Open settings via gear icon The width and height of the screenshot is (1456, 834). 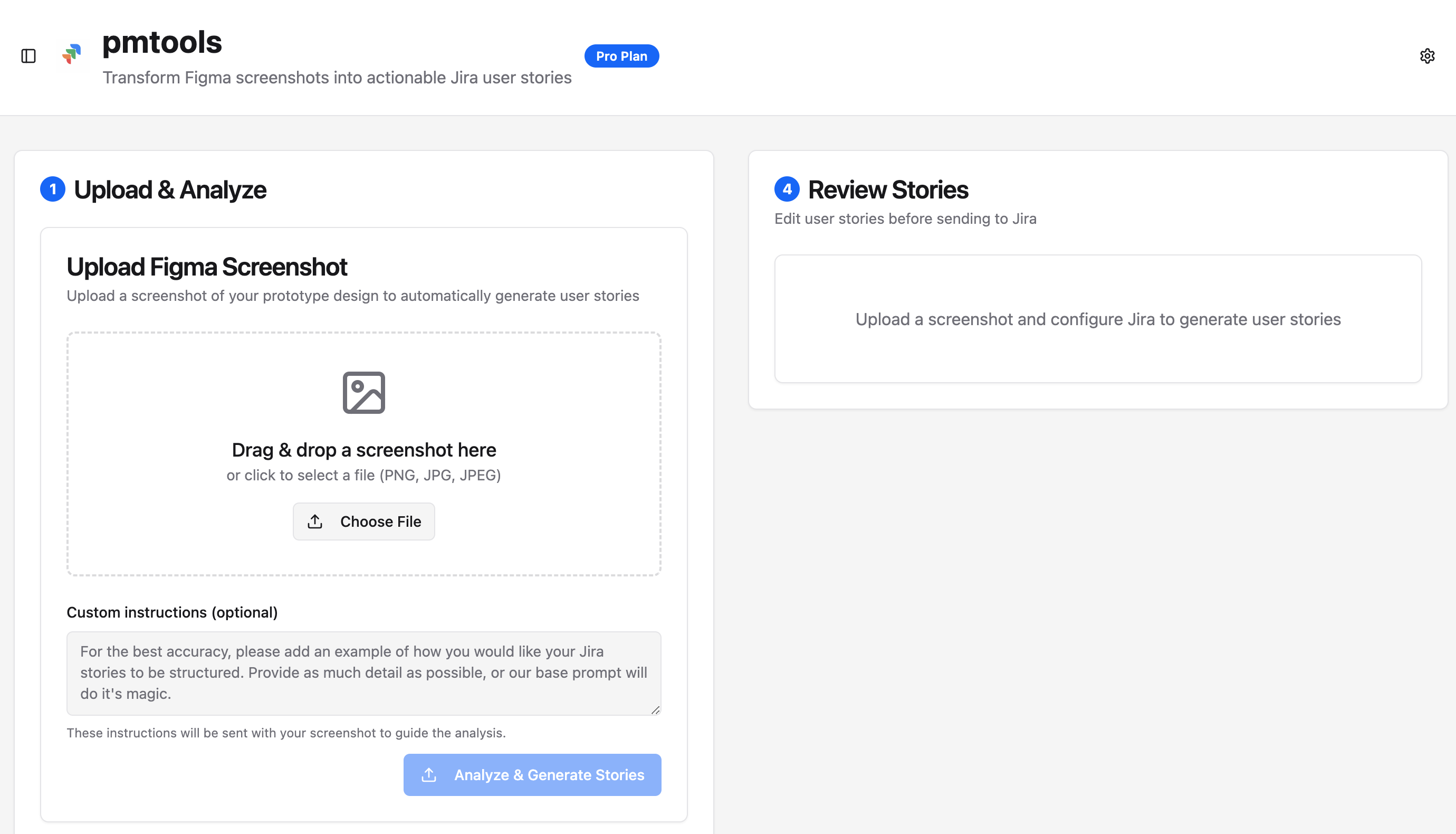click(1427, 56)
